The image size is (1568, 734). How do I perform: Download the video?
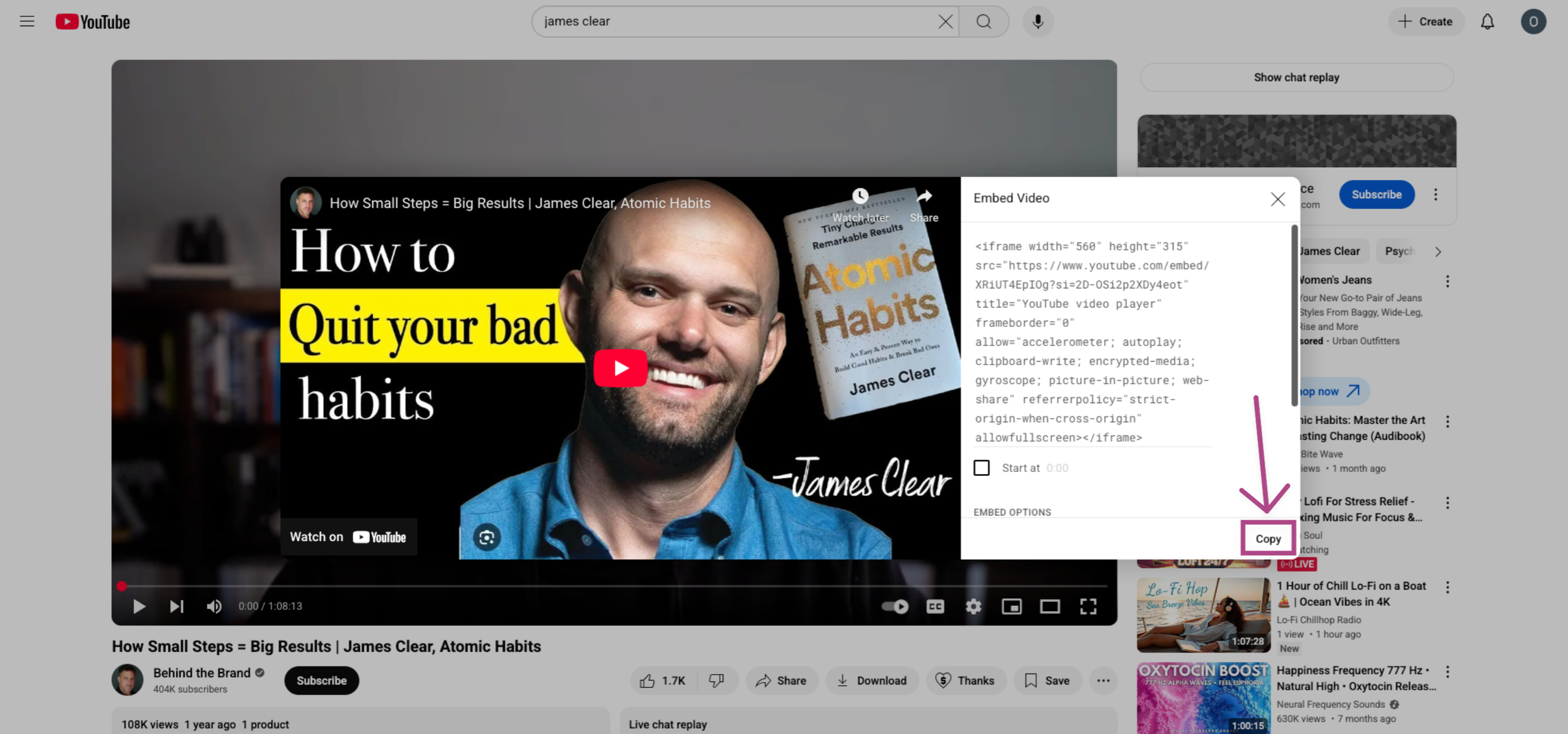pyautogui.click(x=872, y=680)
